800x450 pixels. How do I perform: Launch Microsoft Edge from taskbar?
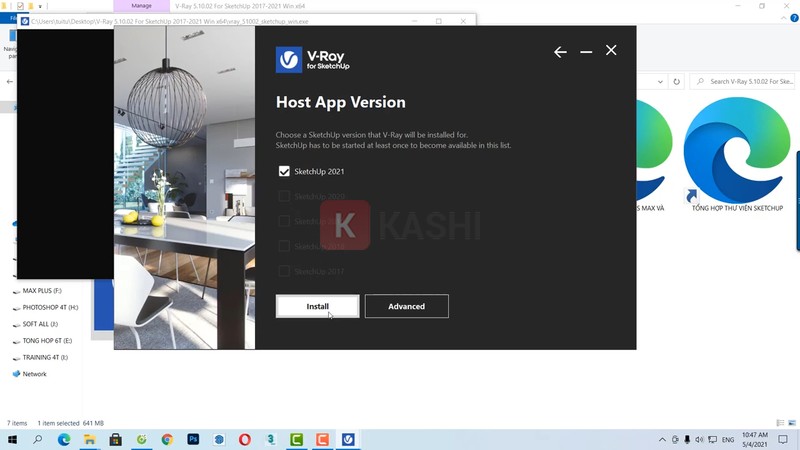(x=64, y=439)
